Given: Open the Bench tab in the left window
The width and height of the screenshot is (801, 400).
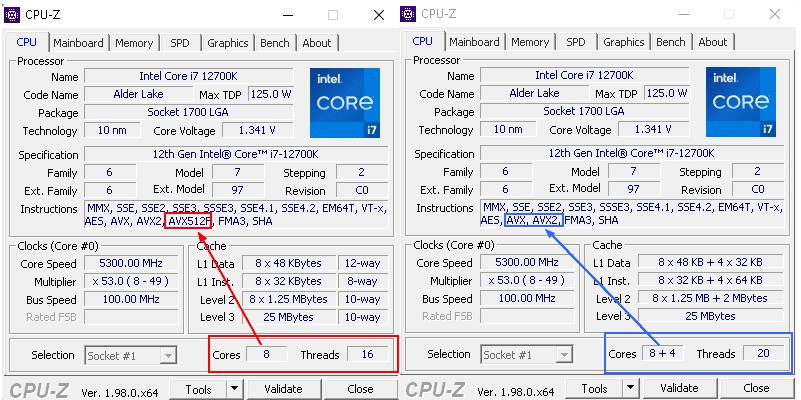Looking at the screenshot, I should coord(275,43).
